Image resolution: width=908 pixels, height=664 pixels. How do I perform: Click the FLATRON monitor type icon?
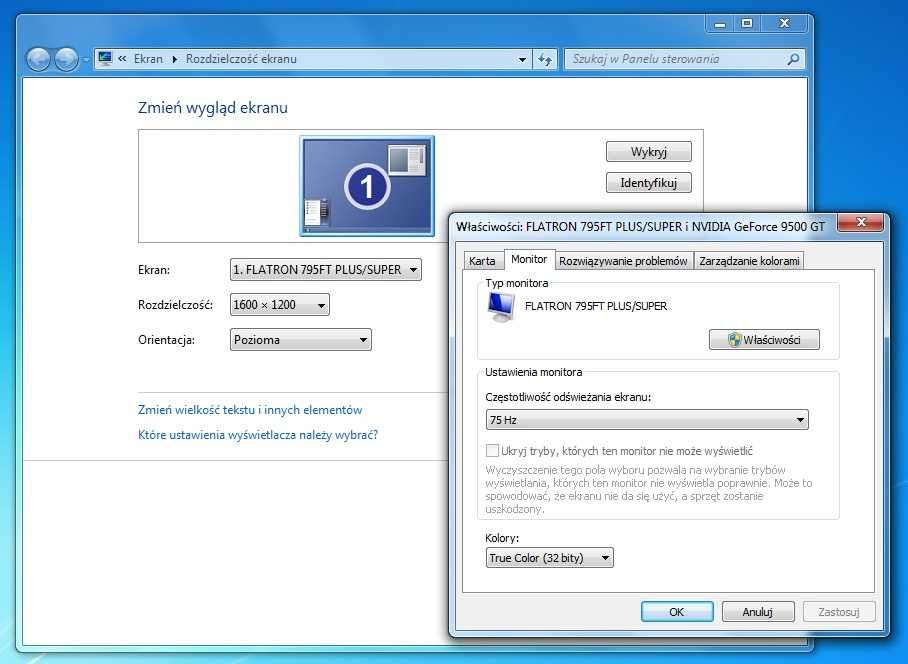(x=501, y=306)
